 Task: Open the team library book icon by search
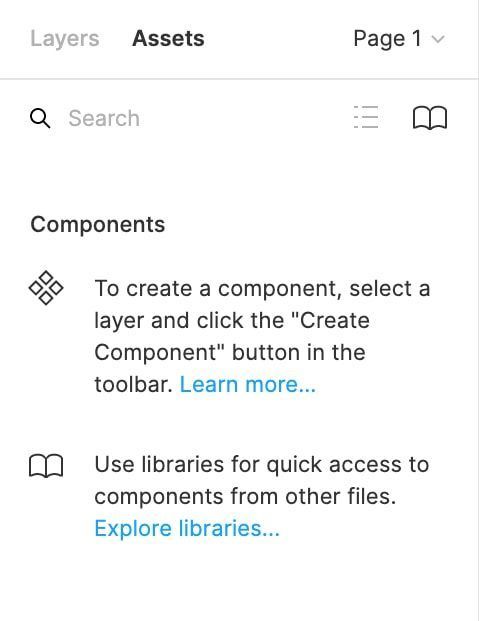[x=430, y=118]
